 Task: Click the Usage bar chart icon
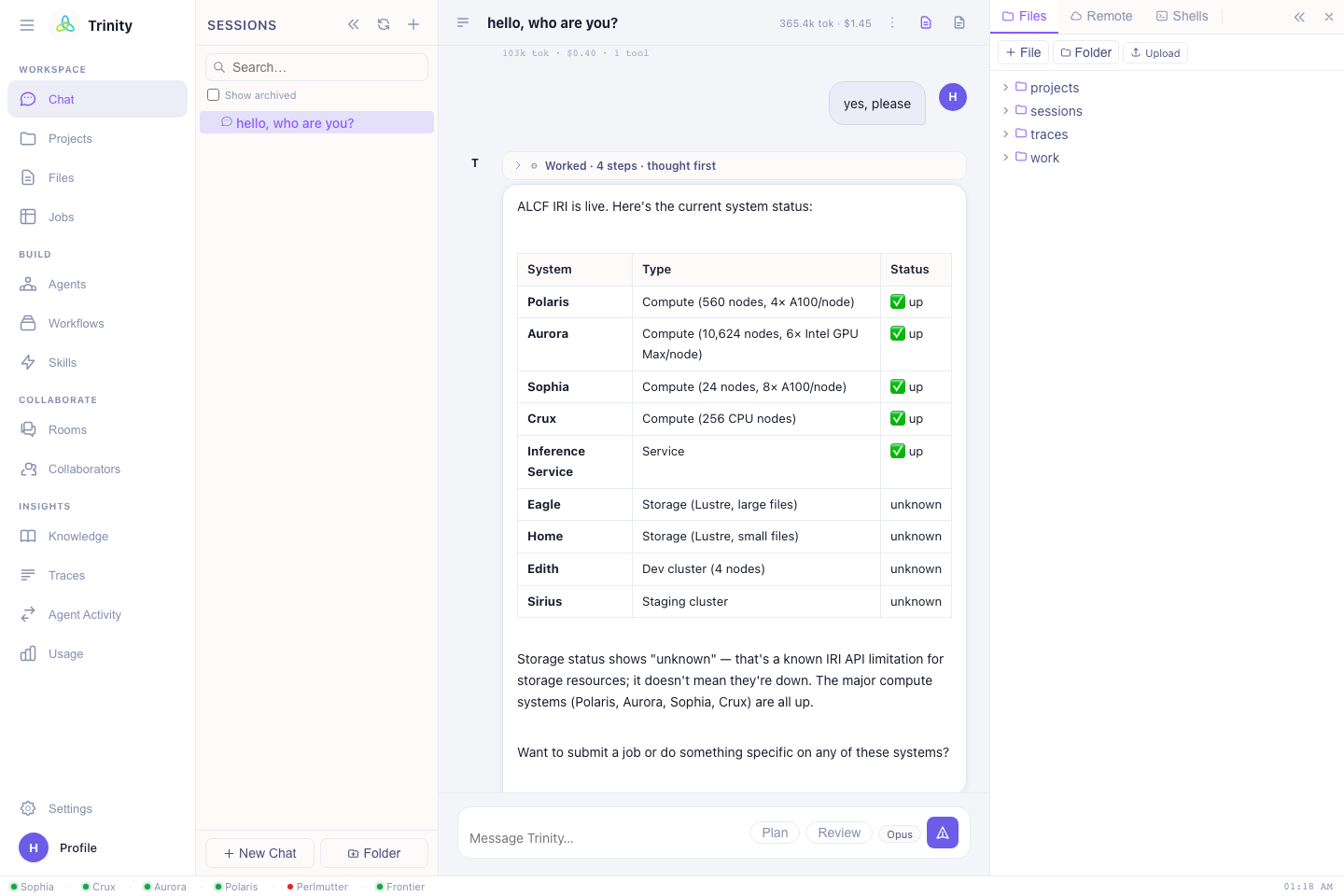pos(28,653)
